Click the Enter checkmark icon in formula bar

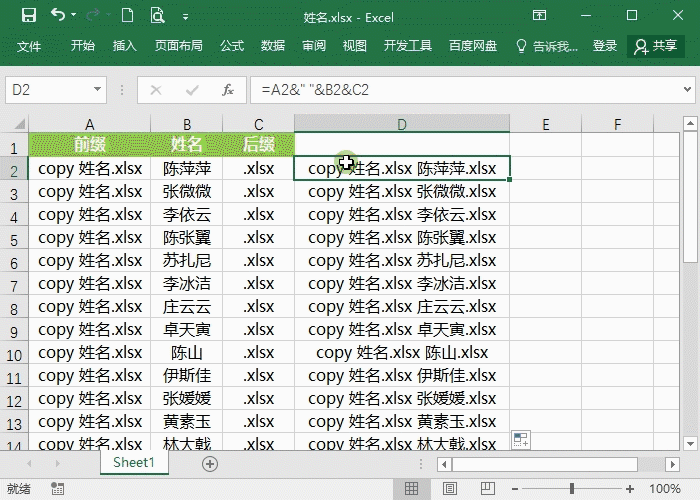[192, 91]
